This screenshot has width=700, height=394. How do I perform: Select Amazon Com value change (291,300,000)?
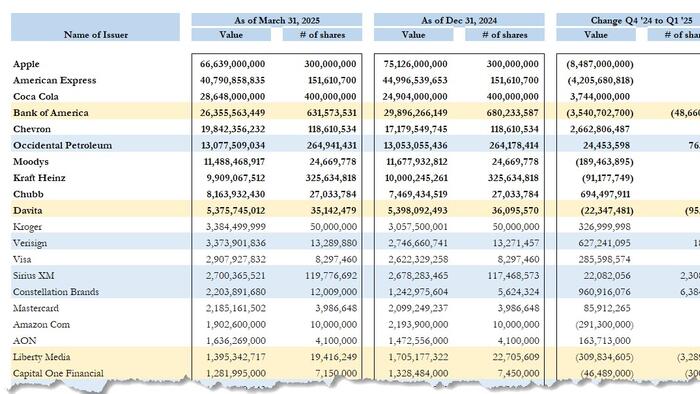click(x=604, y=325)
